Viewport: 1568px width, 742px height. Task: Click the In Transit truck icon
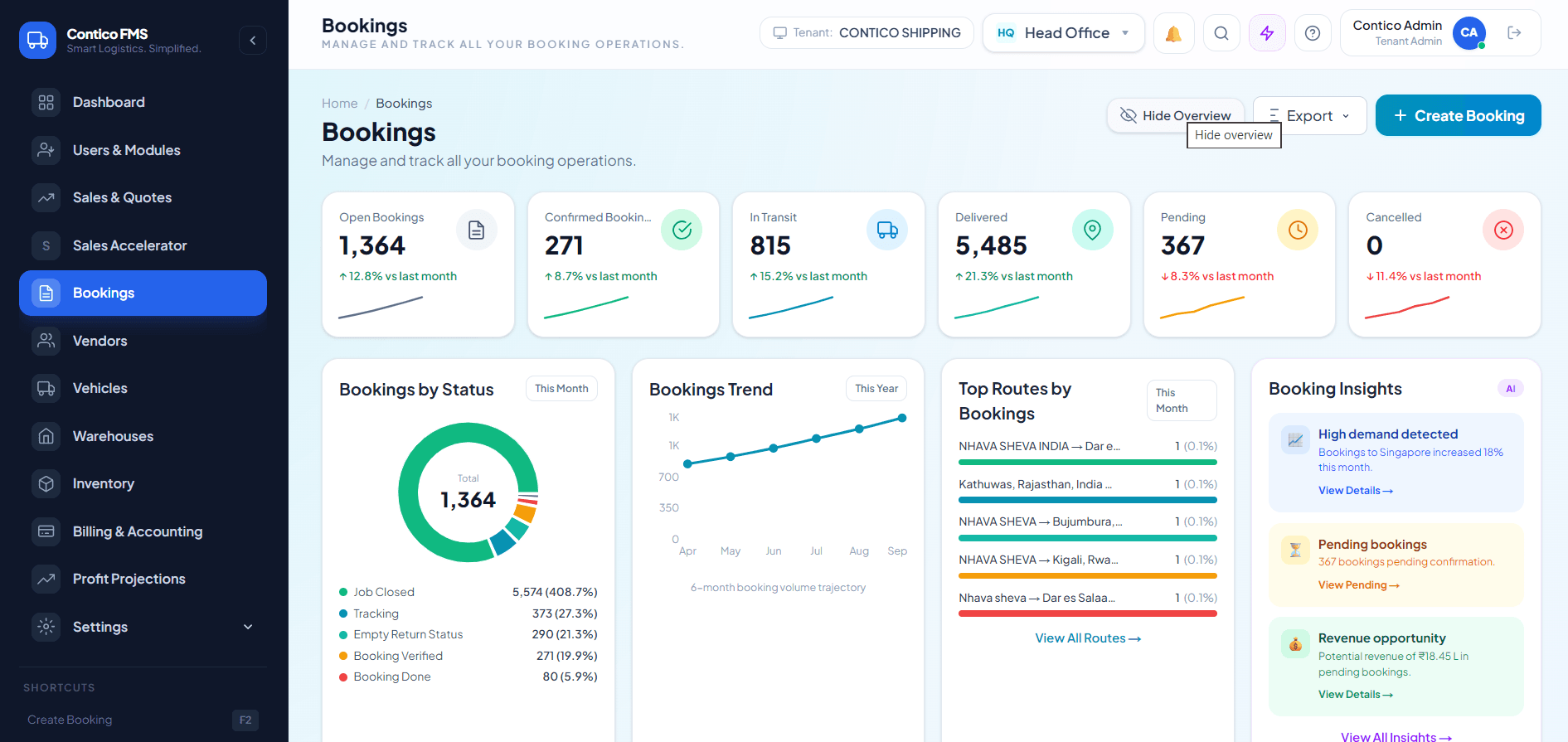click(887, 230)
